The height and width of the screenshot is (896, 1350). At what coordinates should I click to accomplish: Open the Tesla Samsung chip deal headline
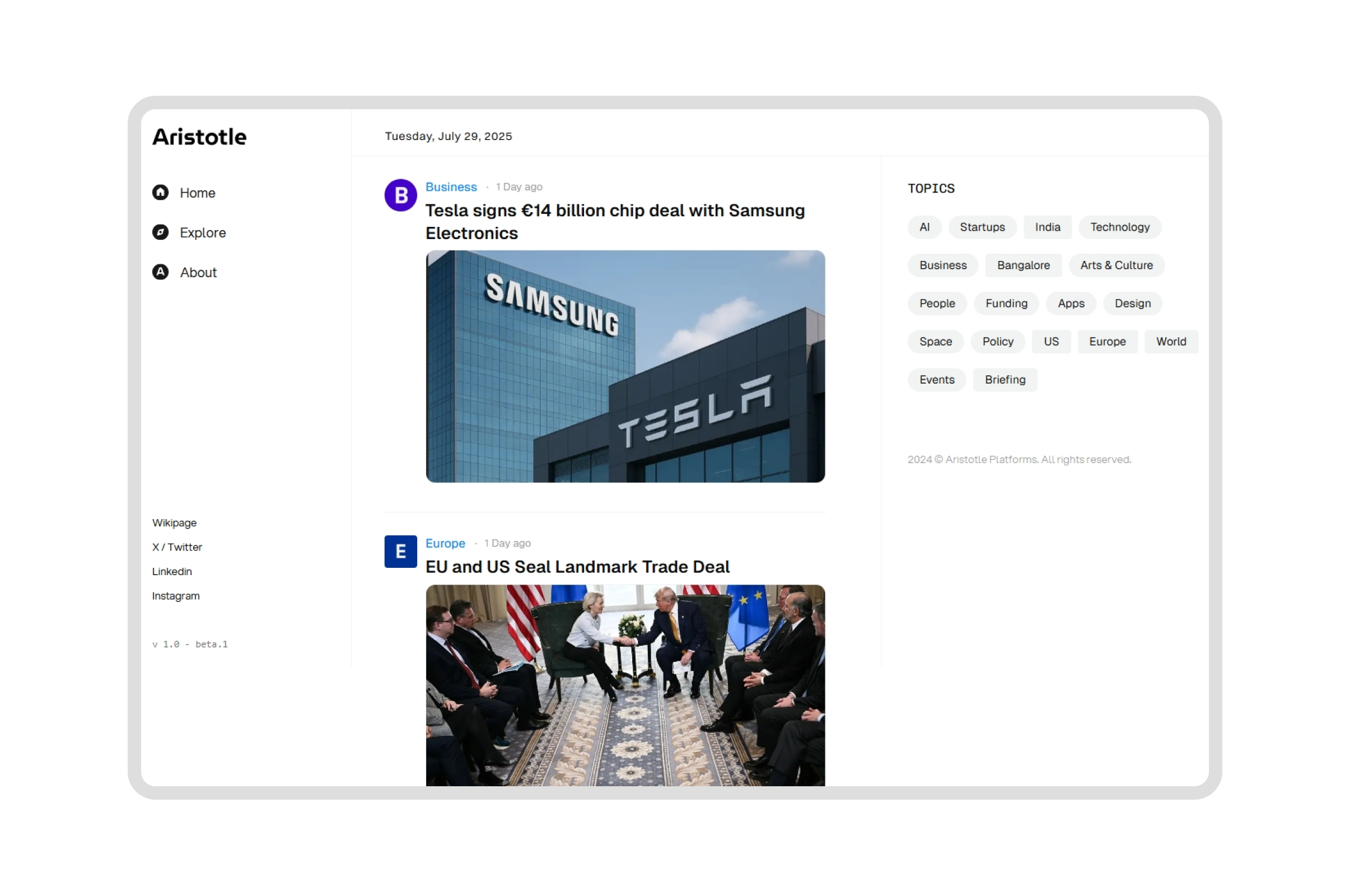(x=615, y=222)
